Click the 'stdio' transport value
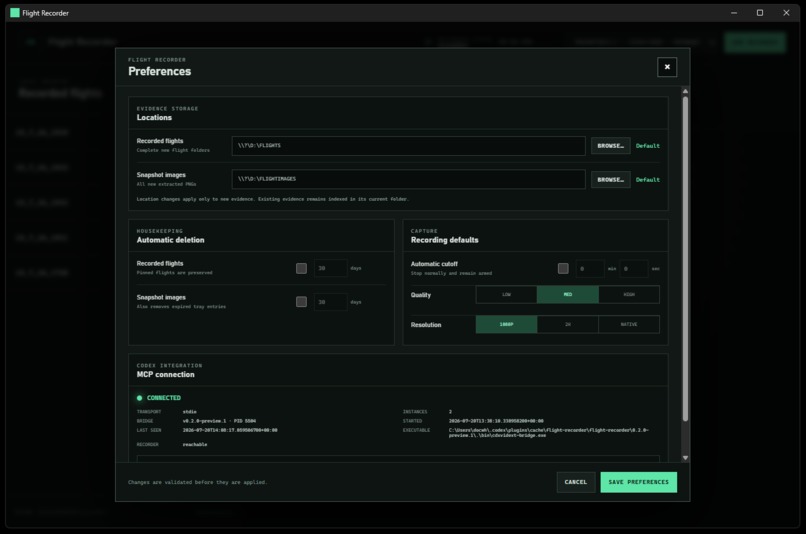This screenshot has width=806, height=534. tap(189, 412)
